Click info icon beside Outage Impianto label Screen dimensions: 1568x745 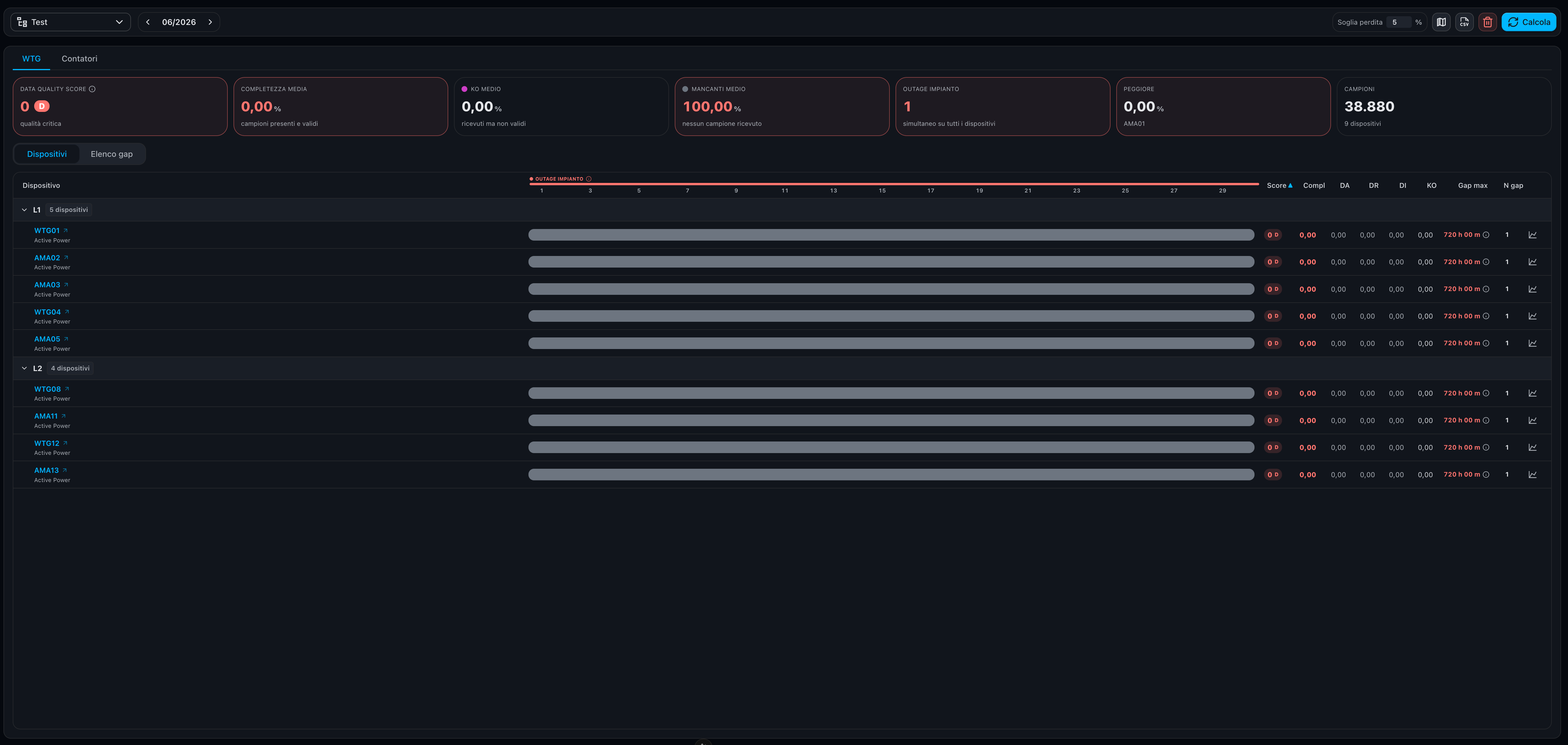(589, 179)
